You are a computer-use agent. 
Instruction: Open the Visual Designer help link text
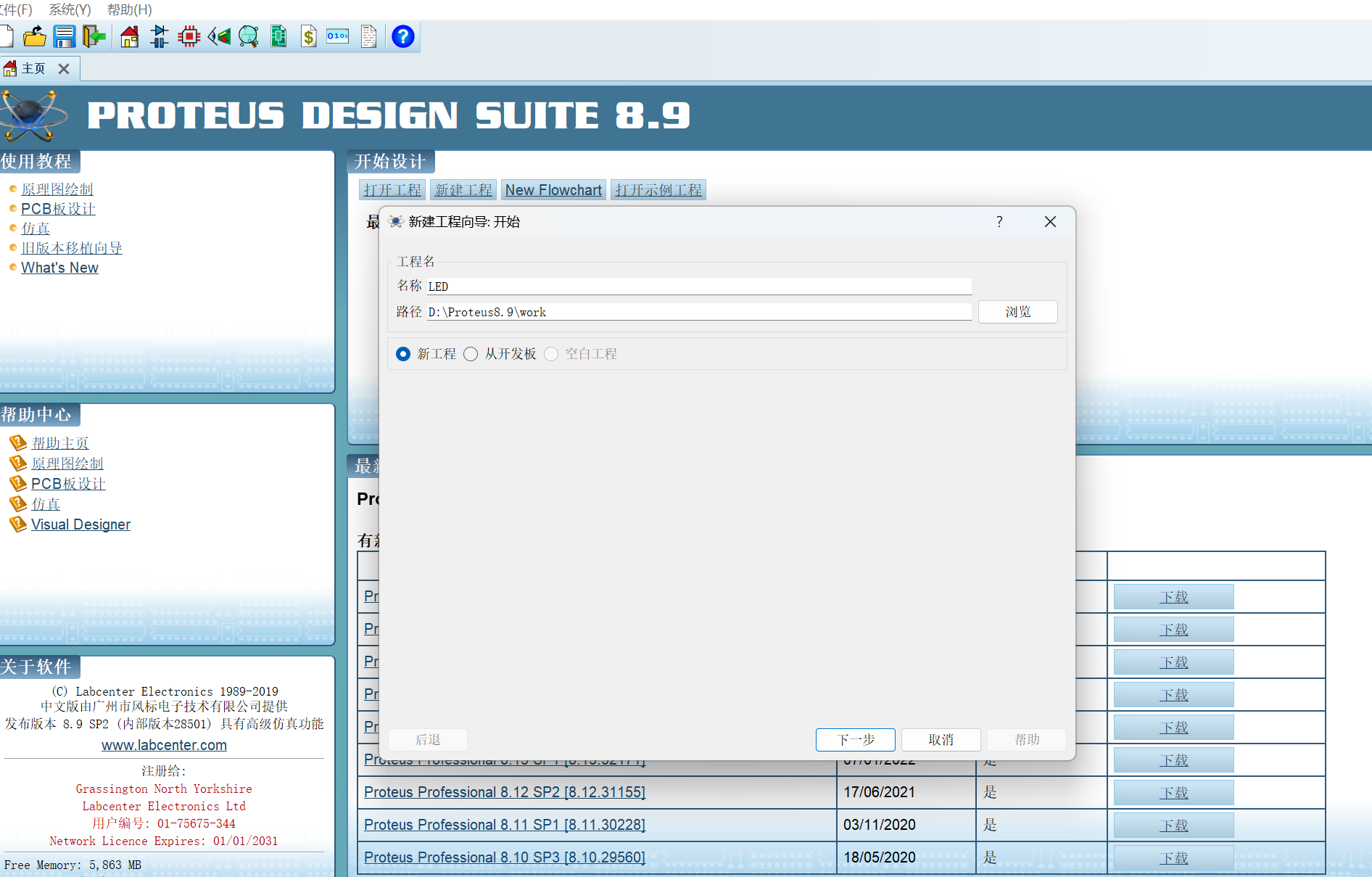80,524
